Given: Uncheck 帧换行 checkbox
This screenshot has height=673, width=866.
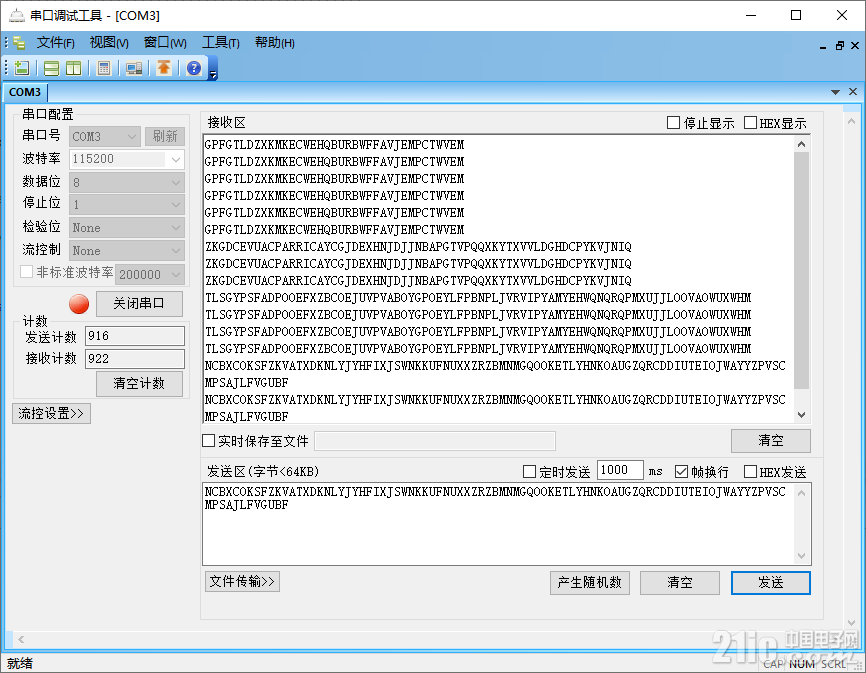Looking at the screenshot, I should click(x=682, y=471).
